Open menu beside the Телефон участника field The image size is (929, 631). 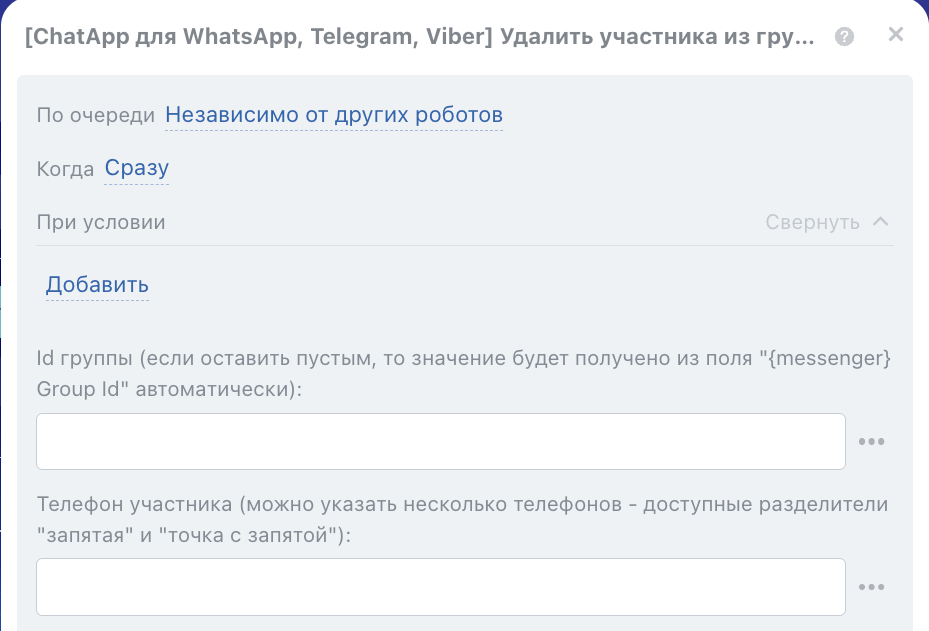(872, 587)
